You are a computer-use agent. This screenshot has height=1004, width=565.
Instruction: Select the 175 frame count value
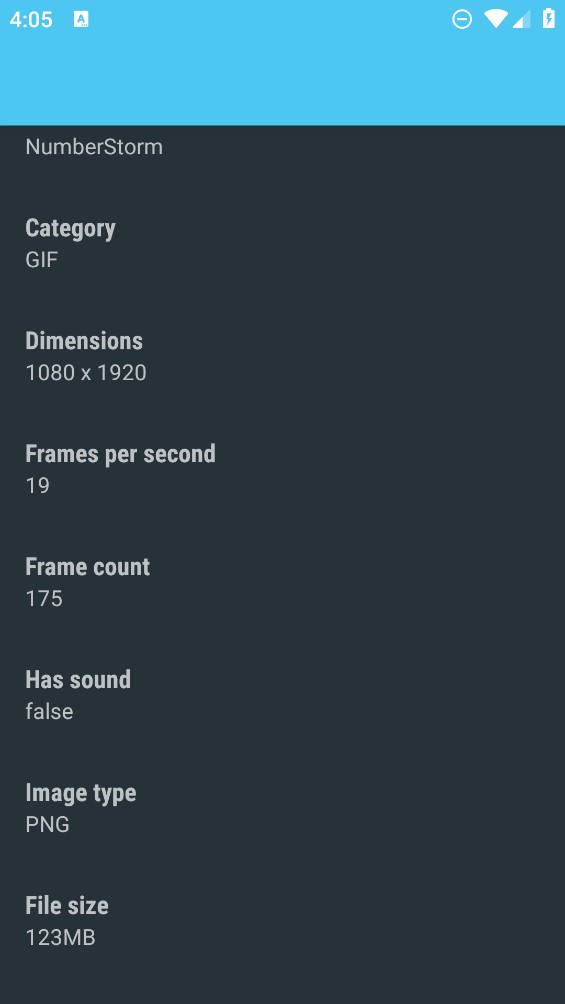(44, 599)
